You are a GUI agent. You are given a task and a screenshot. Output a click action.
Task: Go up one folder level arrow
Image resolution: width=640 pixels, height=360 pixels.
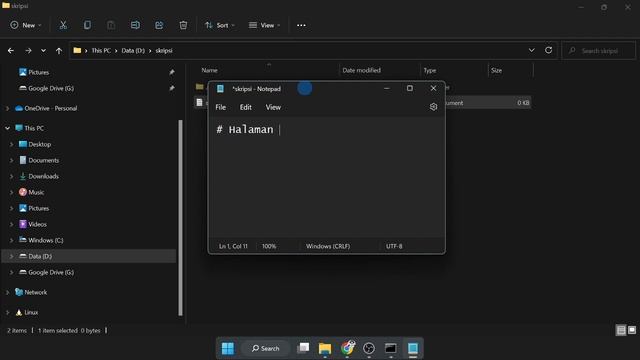(59, 51)
